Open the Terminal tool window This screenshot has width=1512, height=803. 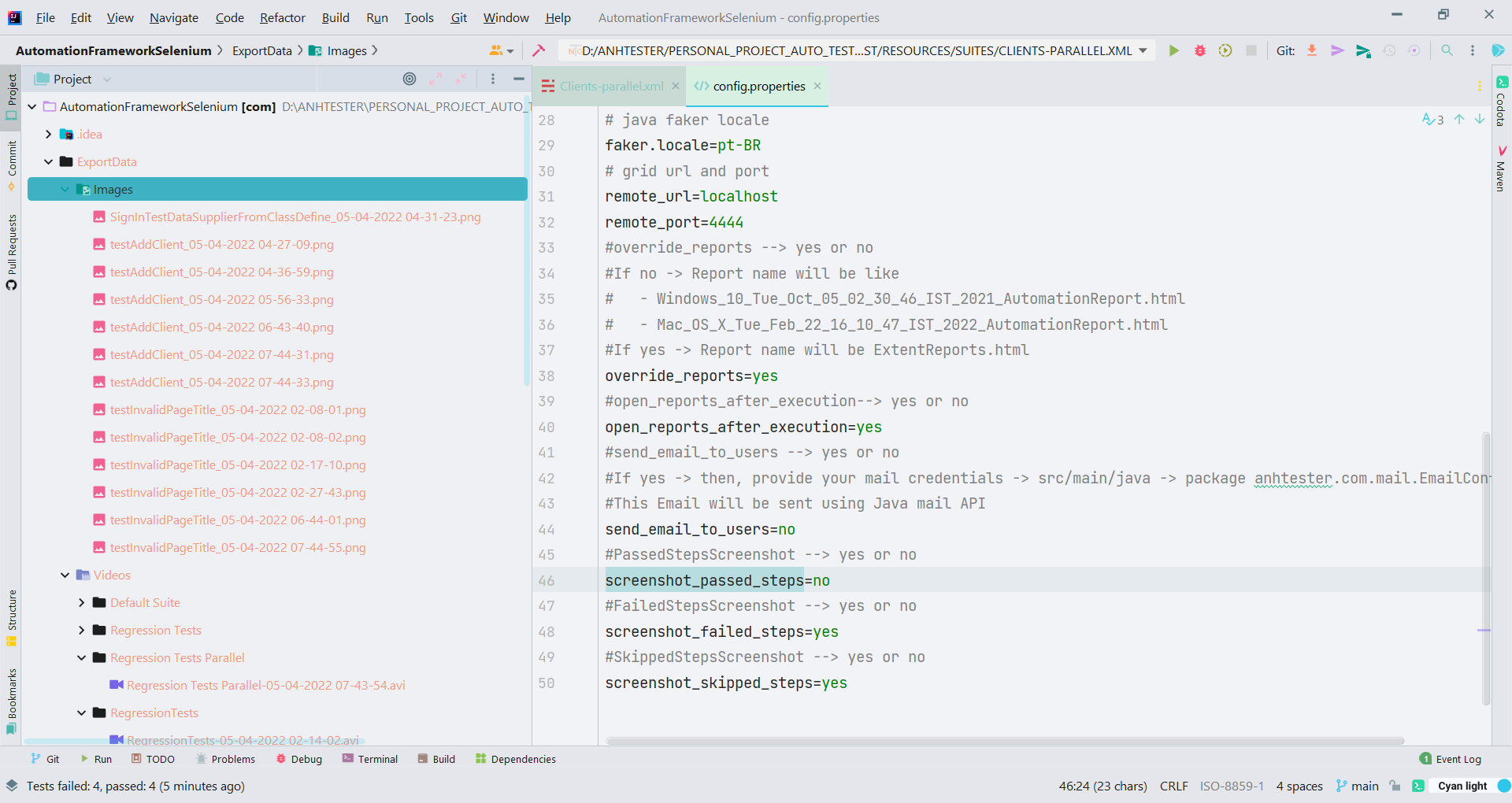[x=370, y=759]
